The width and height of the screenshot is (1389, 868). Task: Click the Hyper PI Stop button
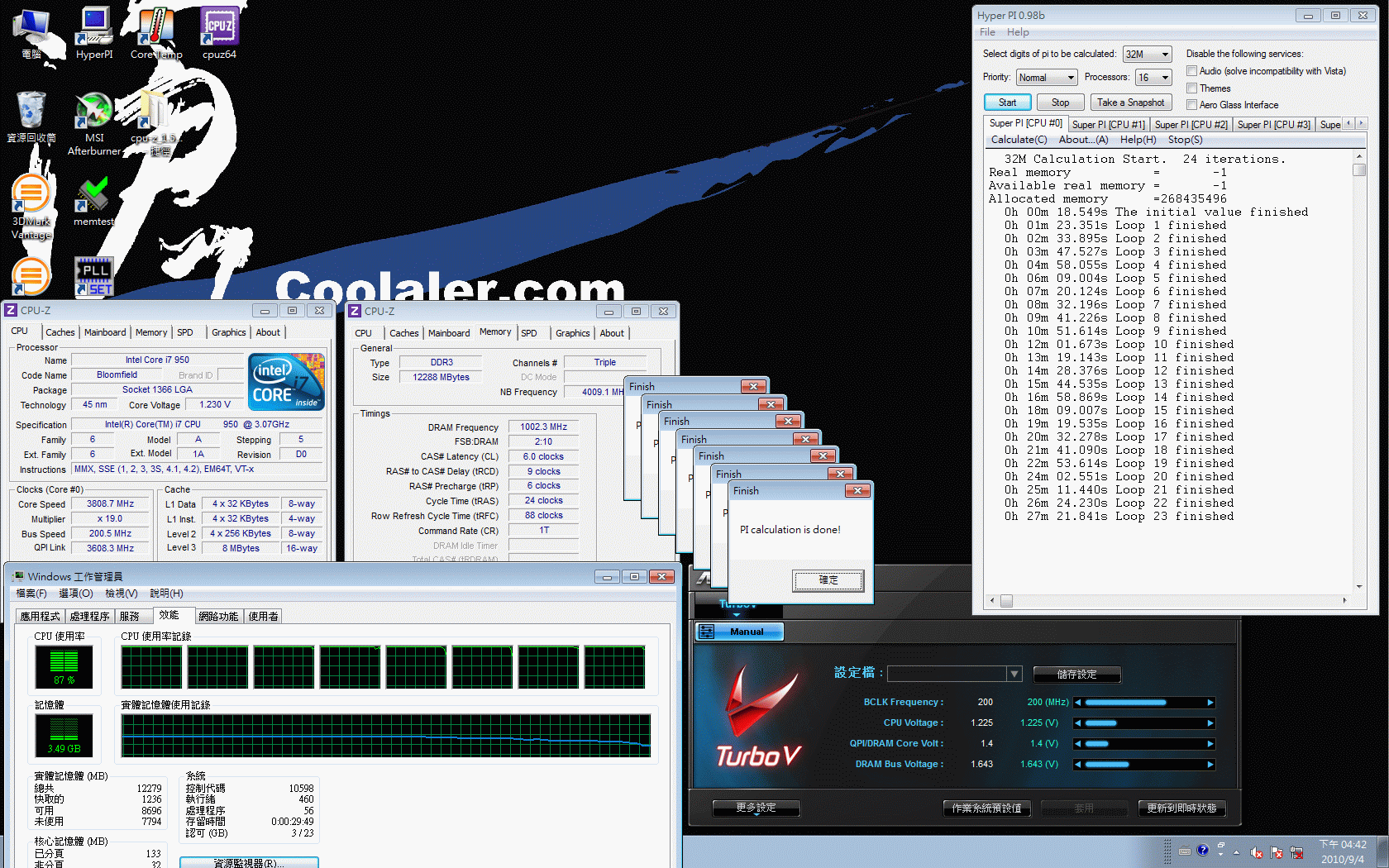click(1060, 103)
